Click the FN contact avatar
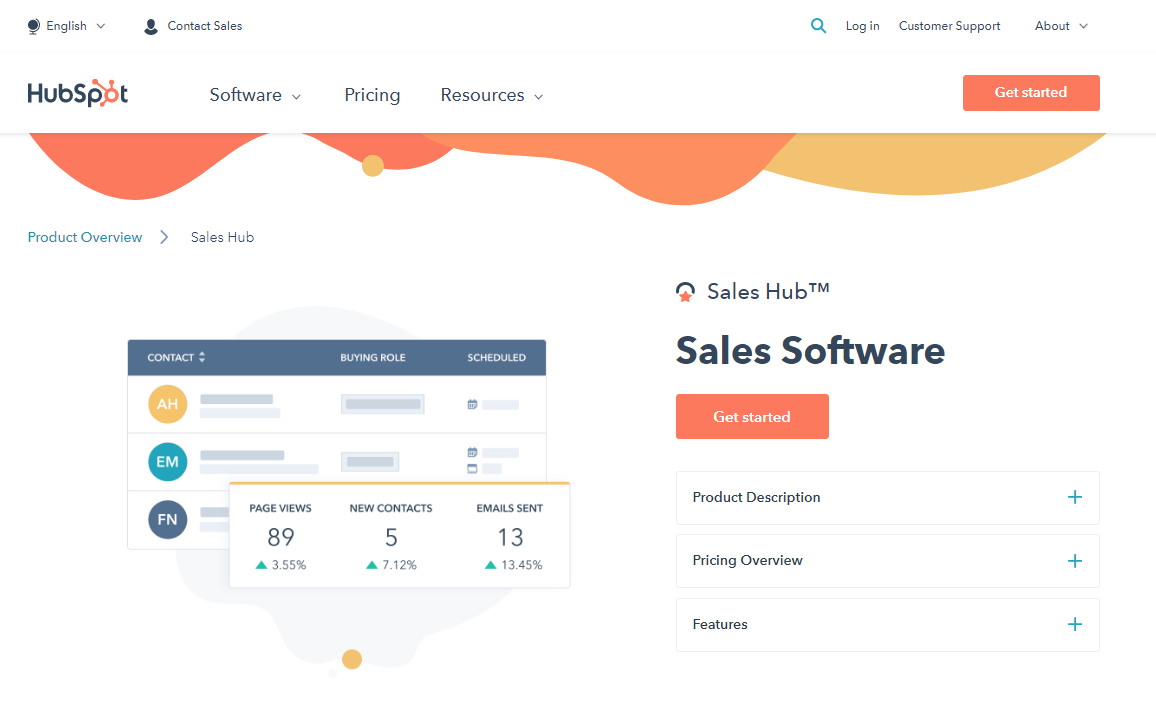1156x706 pixels. [167, 519]
